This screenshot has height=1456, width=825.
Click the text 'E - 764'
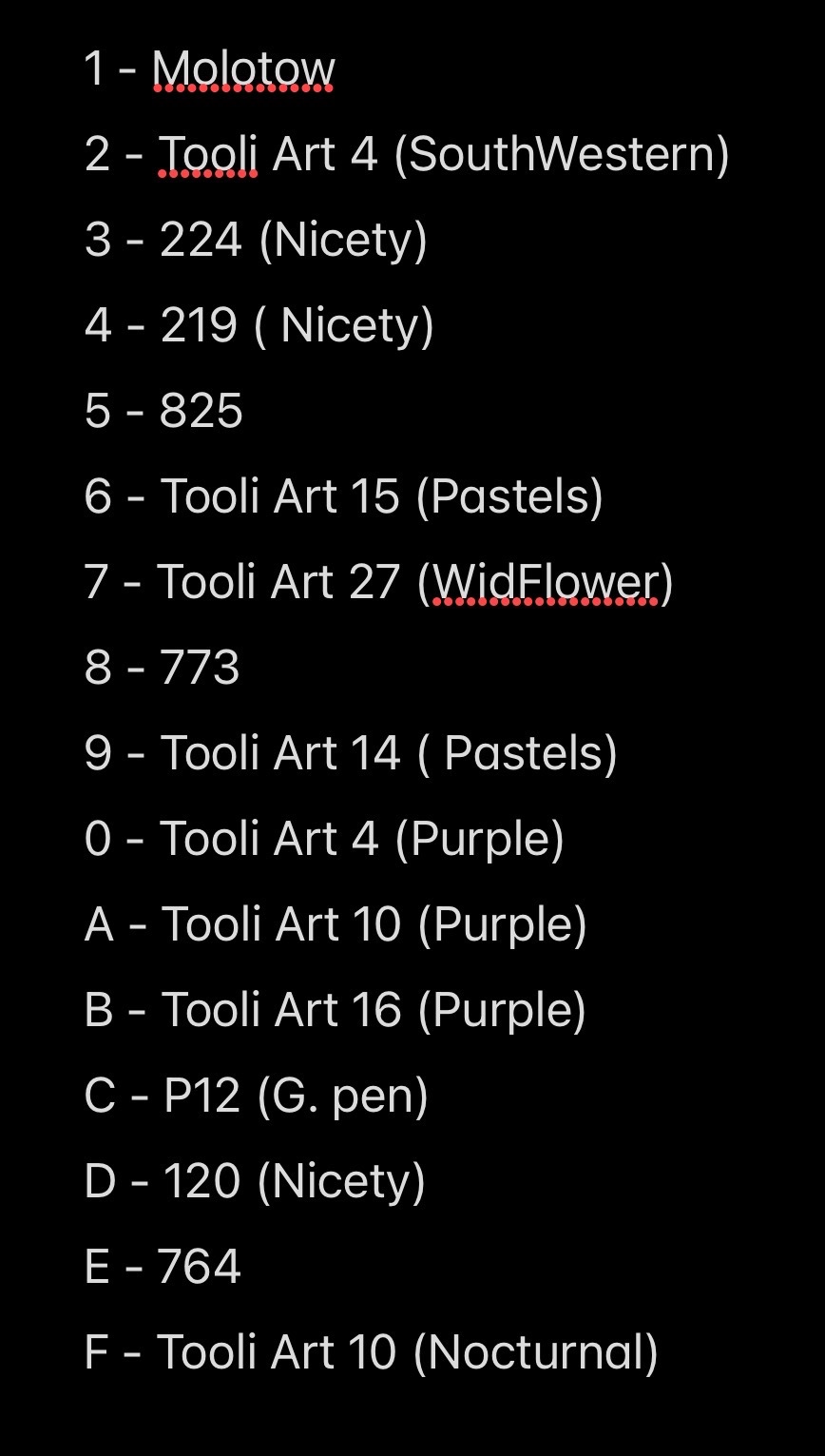(x=163, y=1267)
